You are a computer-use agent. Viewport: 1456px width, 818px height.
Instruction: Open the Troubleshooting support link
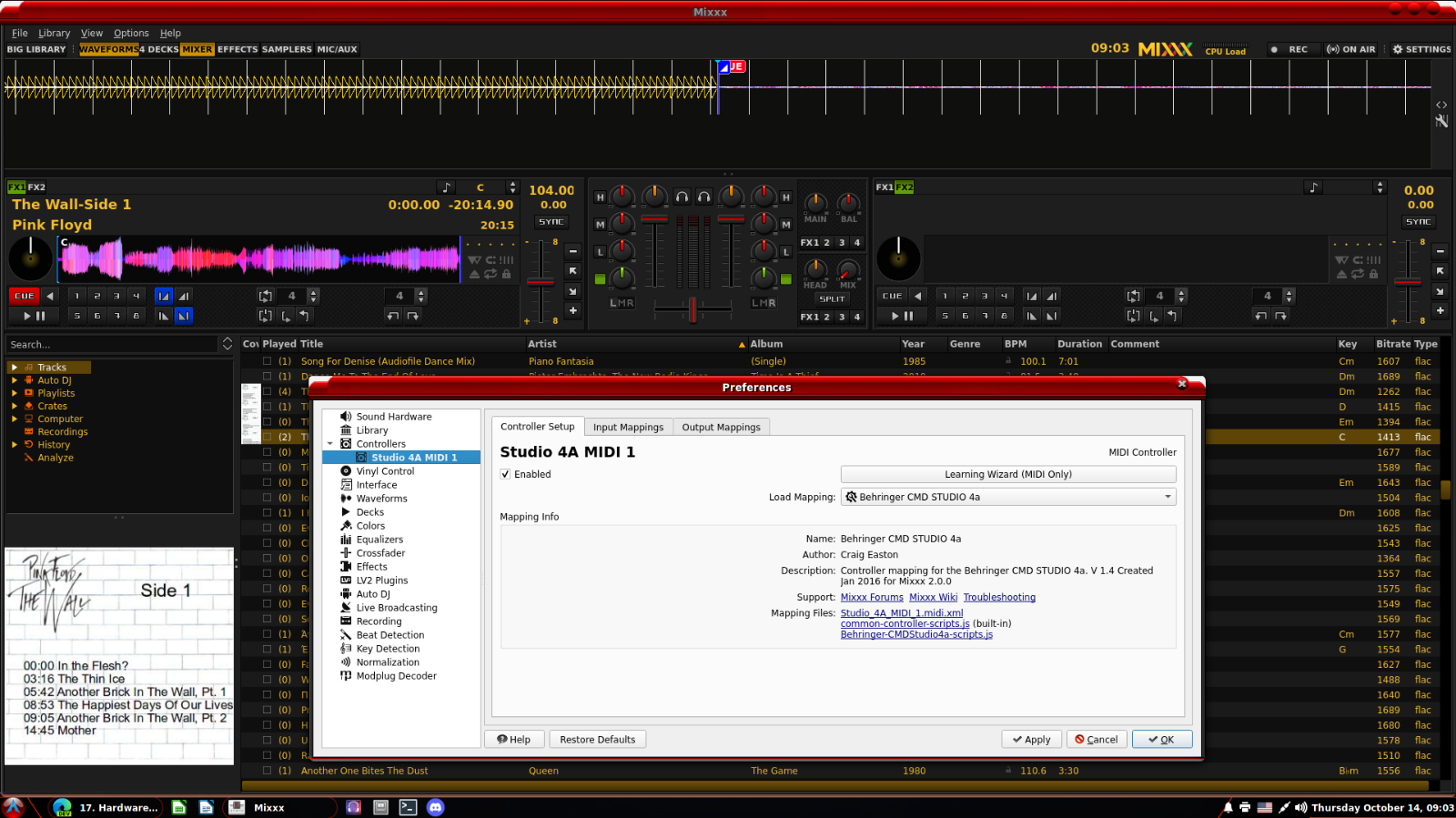[x=999, y=597]
